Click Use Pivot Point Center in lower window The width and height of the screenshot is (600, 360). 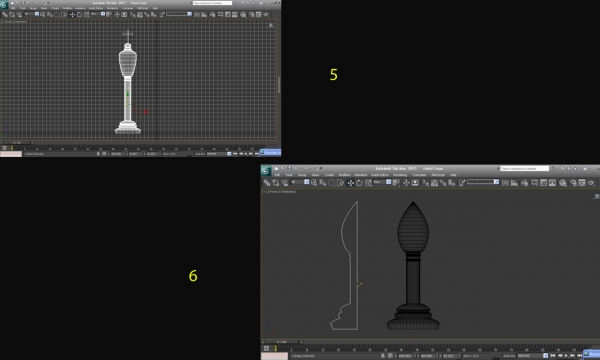coord(396,183)
